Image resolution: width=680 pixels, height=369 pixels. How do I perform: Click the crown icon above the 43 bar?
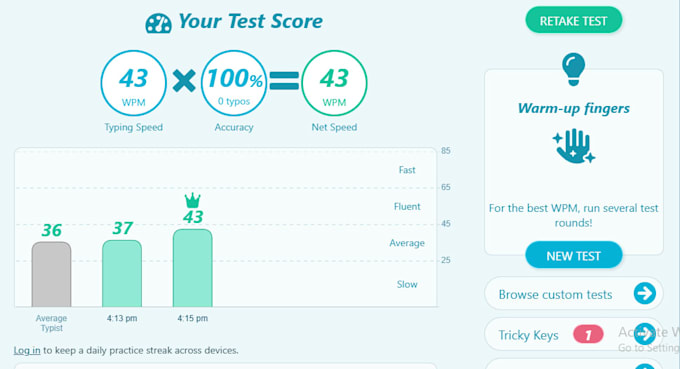[x=193, y=200]
